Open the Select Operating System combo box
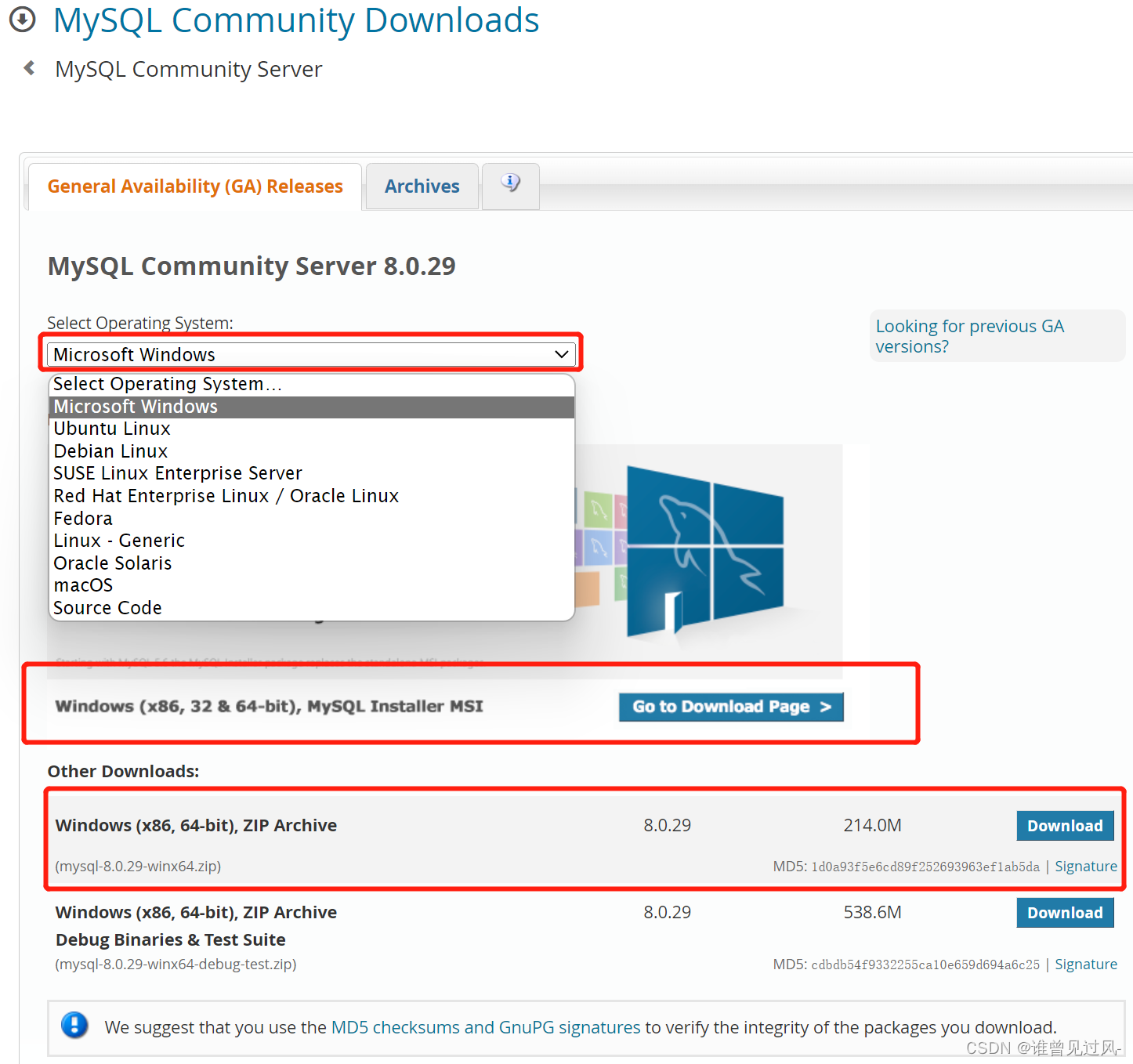 coord(311,354)
